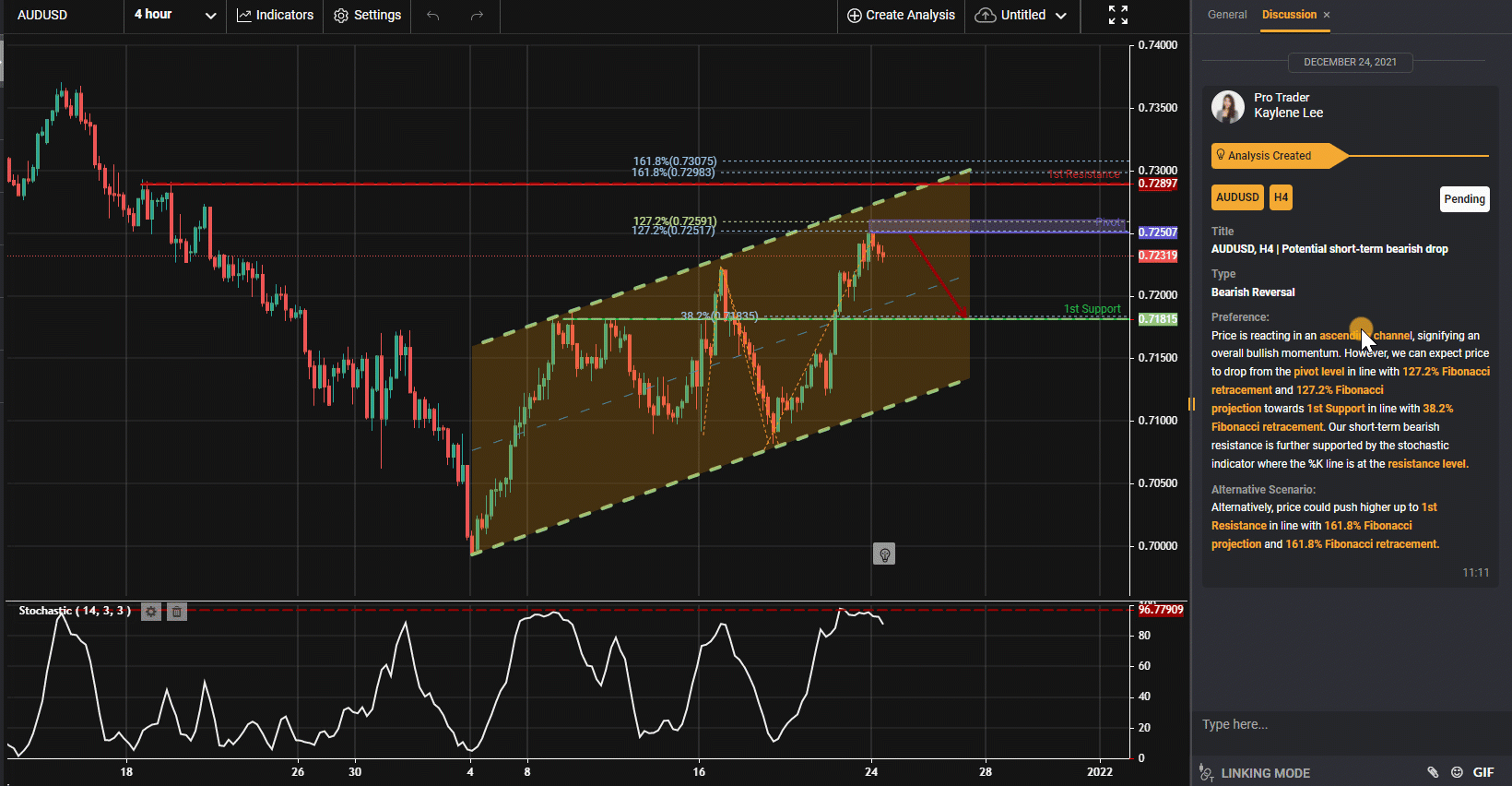Screen dimensions: 1512x786
Task: Select the 0.72319 current price label
Action: (1158, 256)
